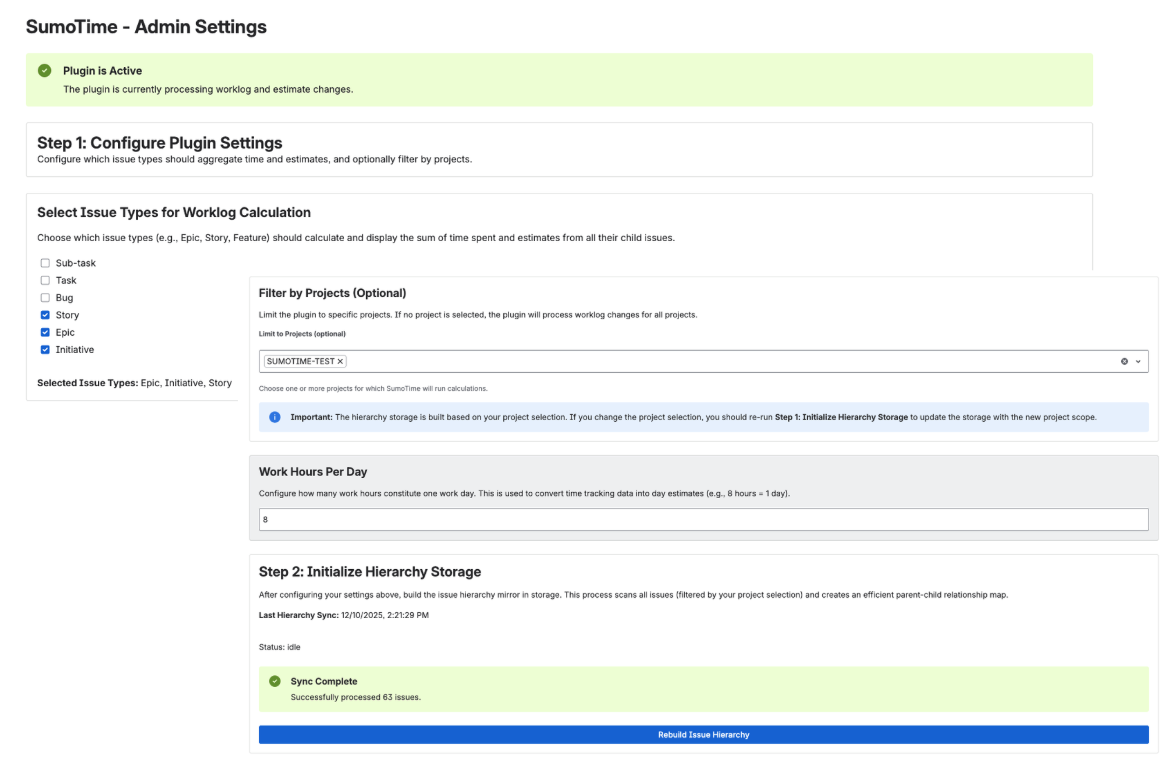This screenshot has width=1175, height=766.
Task: Remove the SUMOTIME-TEST project tag
Action: click(x=340, y=361)
